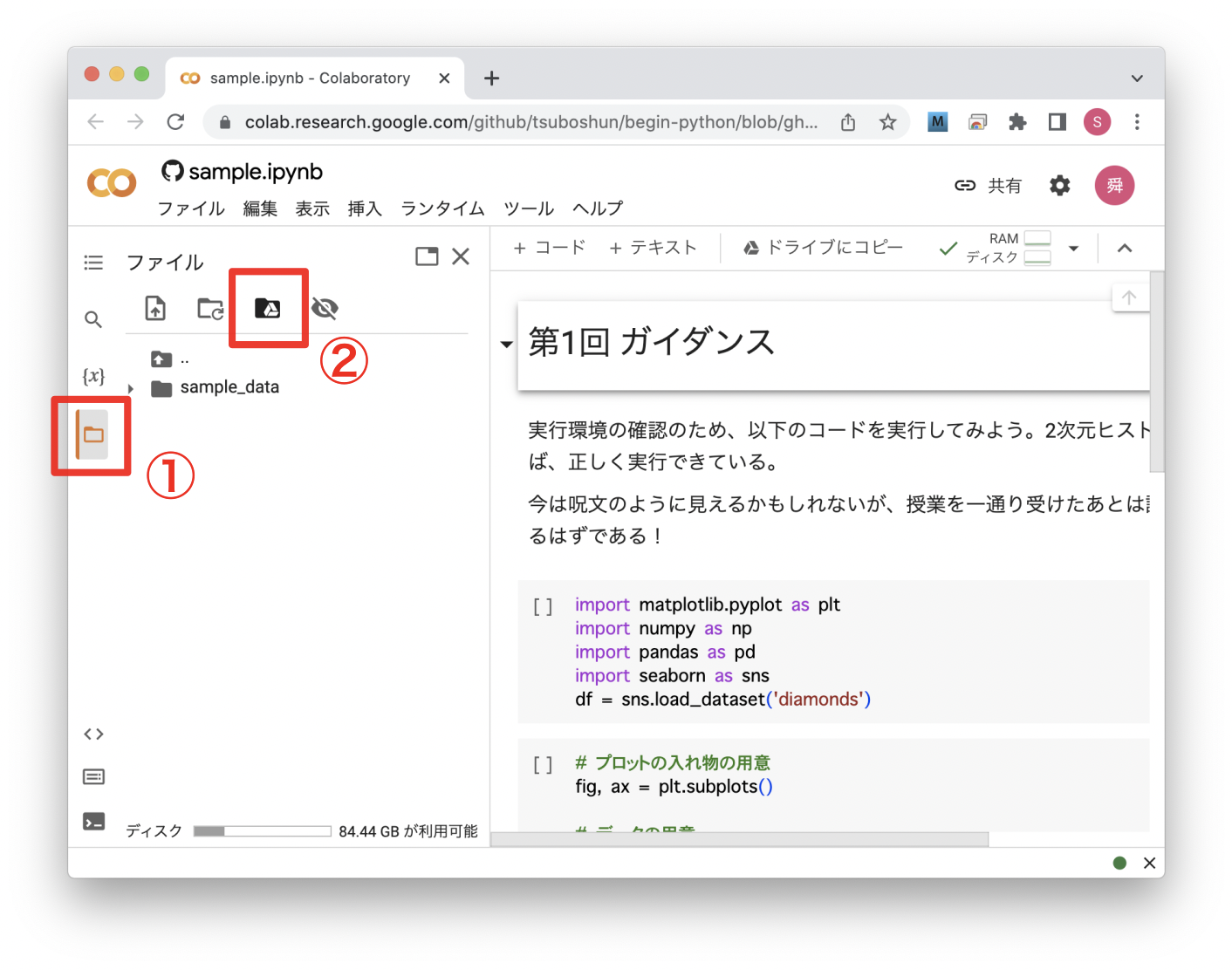This screenshot has height=970, width=1232.
Task: Collapse the 第1回 ガイダンス section
Action: (506, 344)
